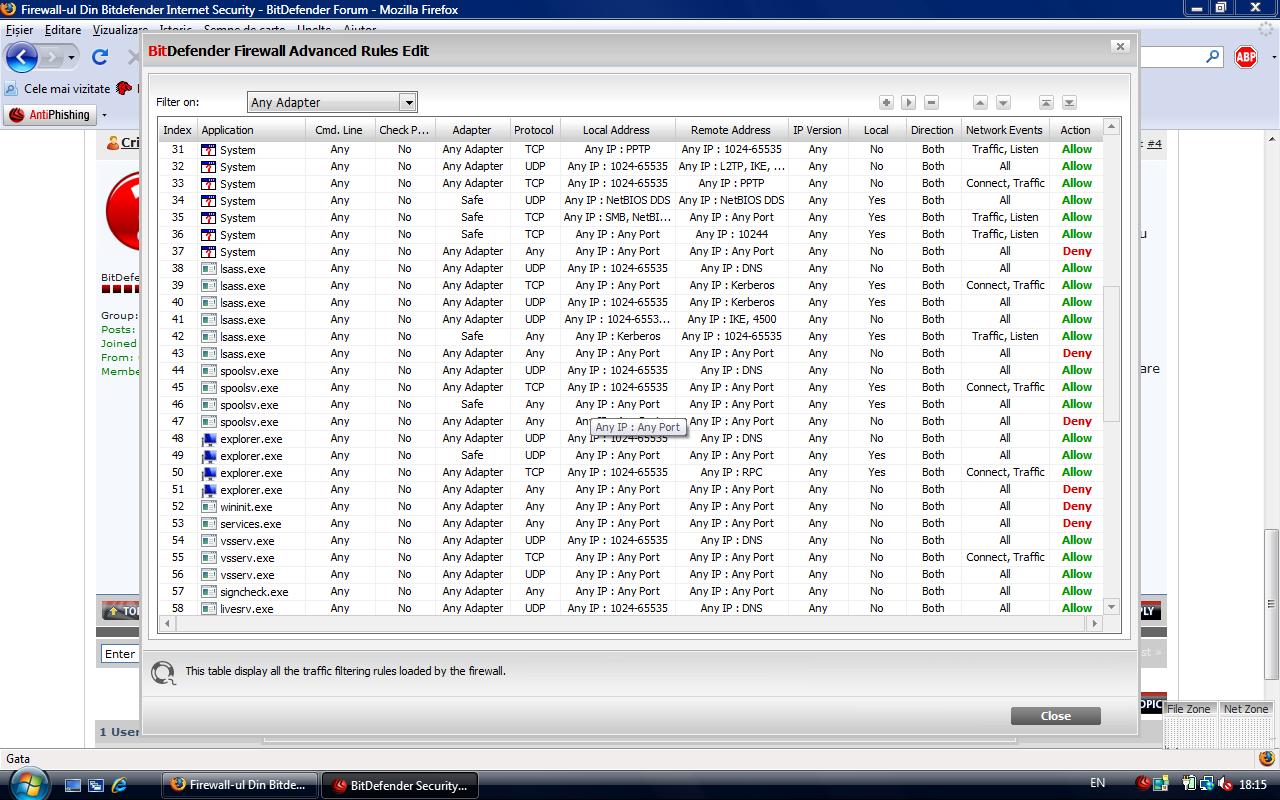
Task: Switch to BitDefender Security taskbar window
Action: point(400,785)
